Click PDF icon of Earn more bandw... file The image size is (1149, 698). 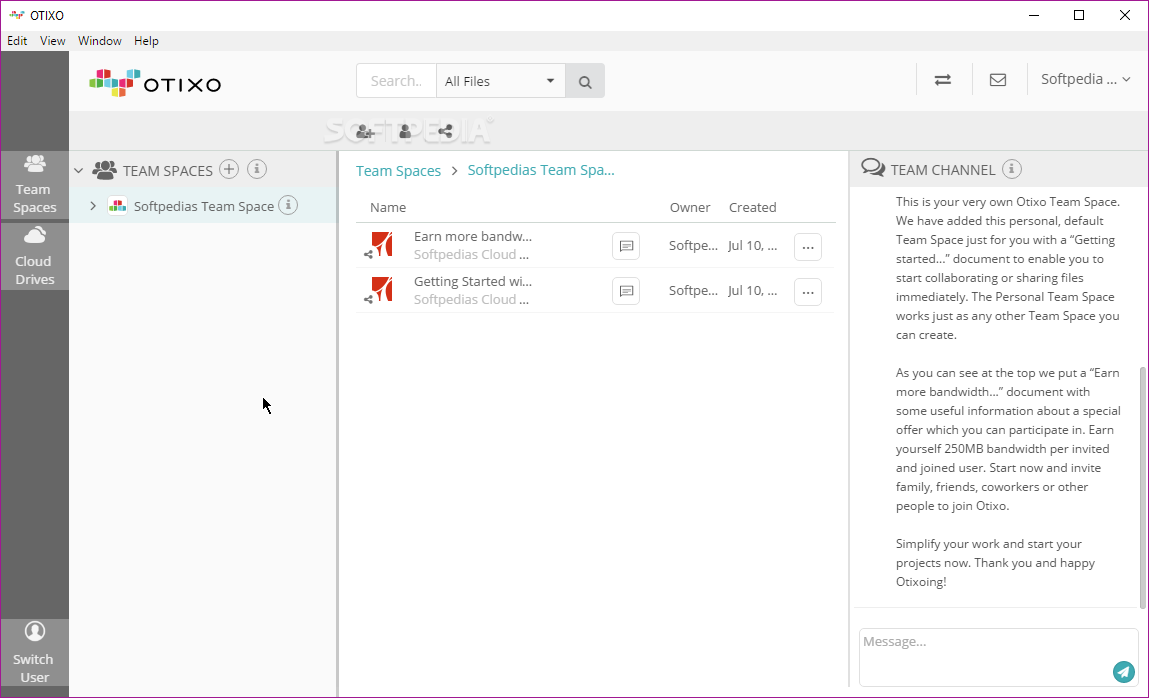tap(382, 244)
